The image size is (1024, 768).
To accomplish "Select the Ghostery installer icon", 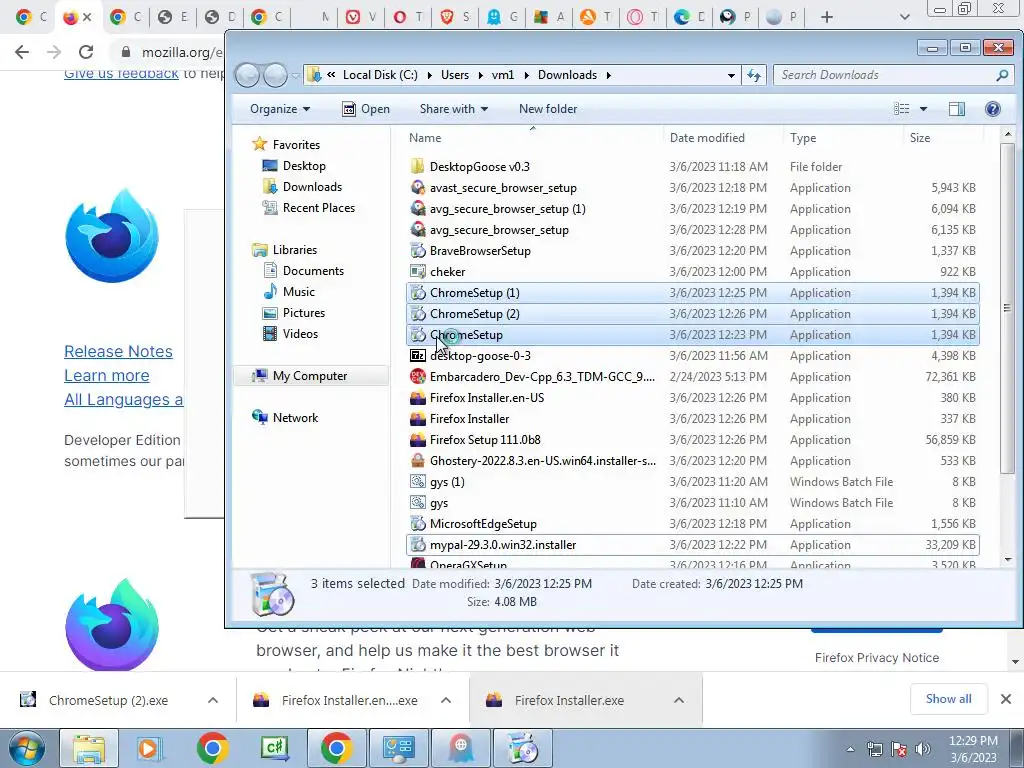I will point(417,460).
